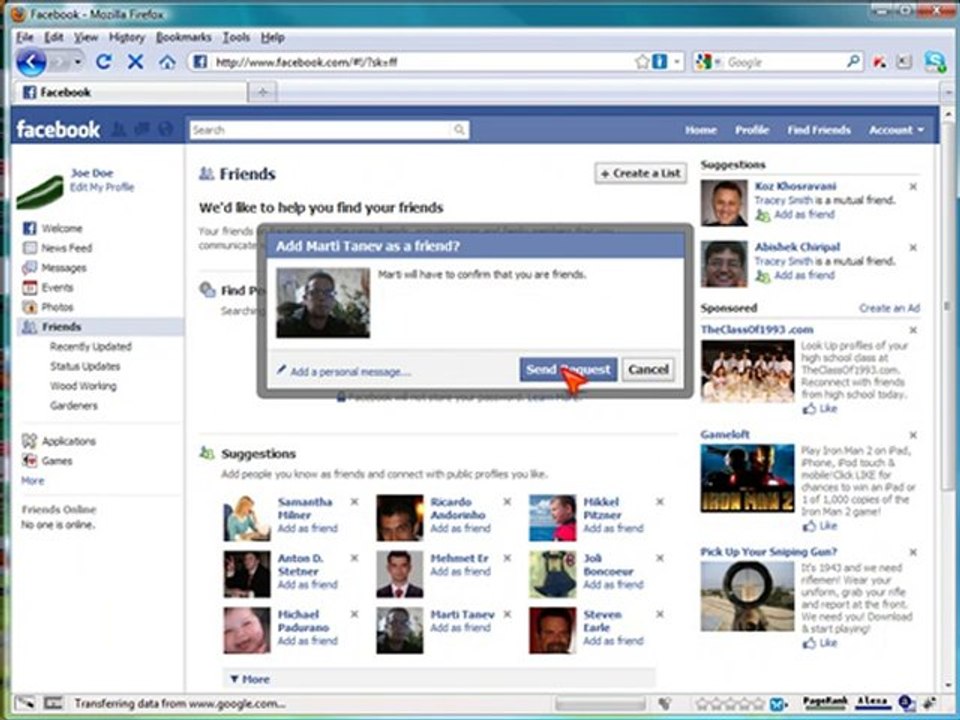Click the browser URL address field

click(422, 62)
